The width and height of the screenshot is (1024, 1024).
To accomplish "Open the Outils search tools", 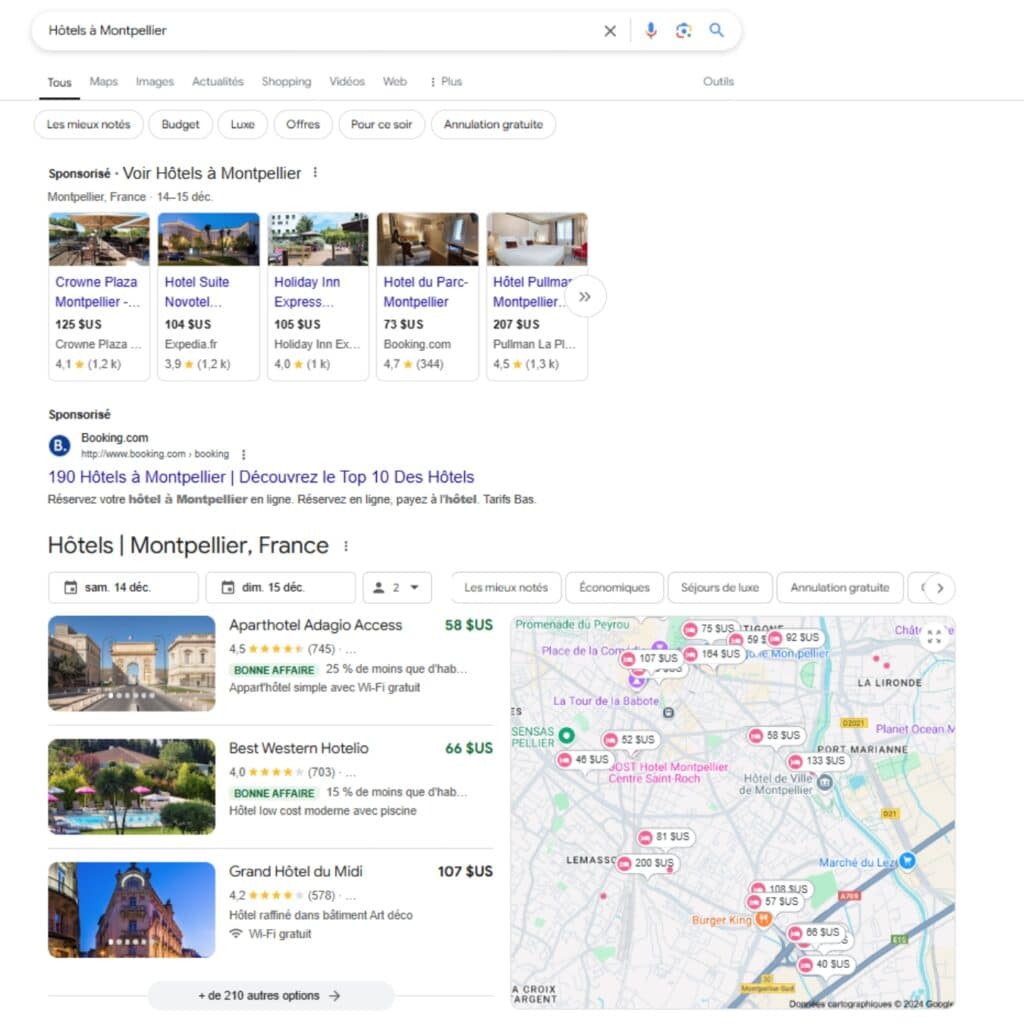I will pyautogui.click(x=718, y=82).
